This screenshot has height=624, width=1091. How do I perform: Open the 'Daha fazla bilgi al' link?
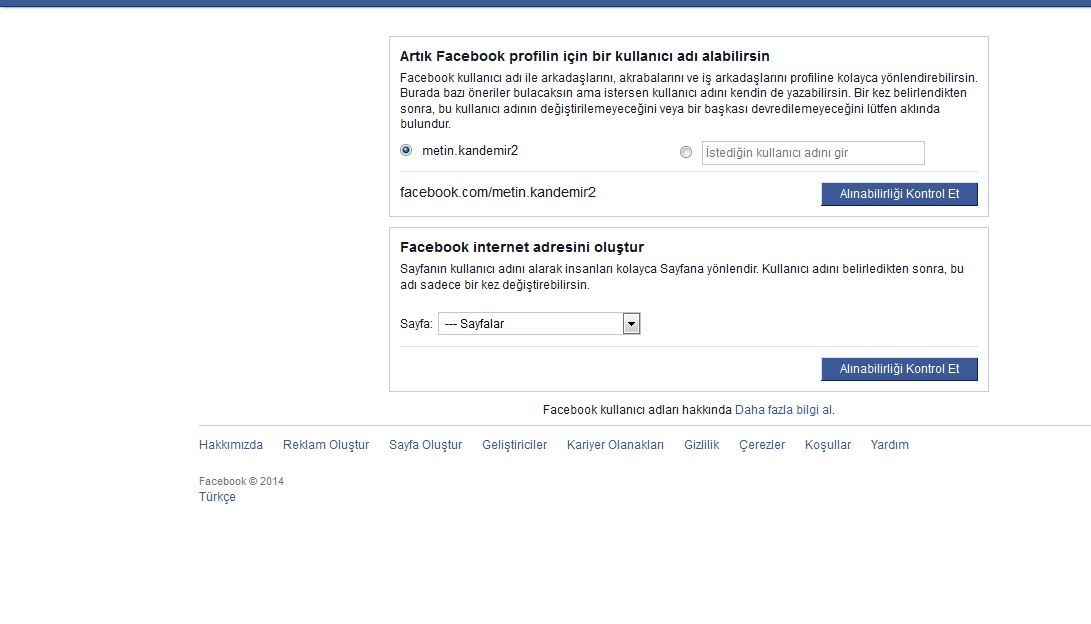click(x=783, y=410)
